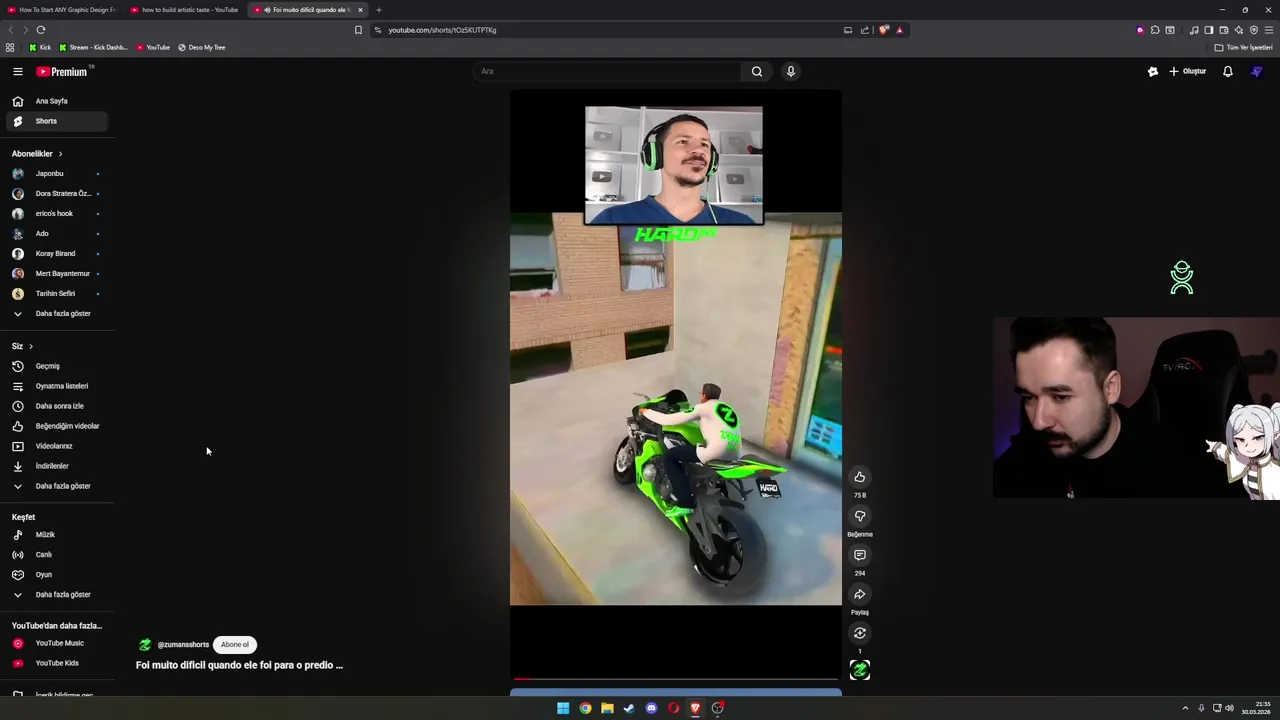The image size is (1280, 720).
Task: Open Canlı live section
Action: 56,554
